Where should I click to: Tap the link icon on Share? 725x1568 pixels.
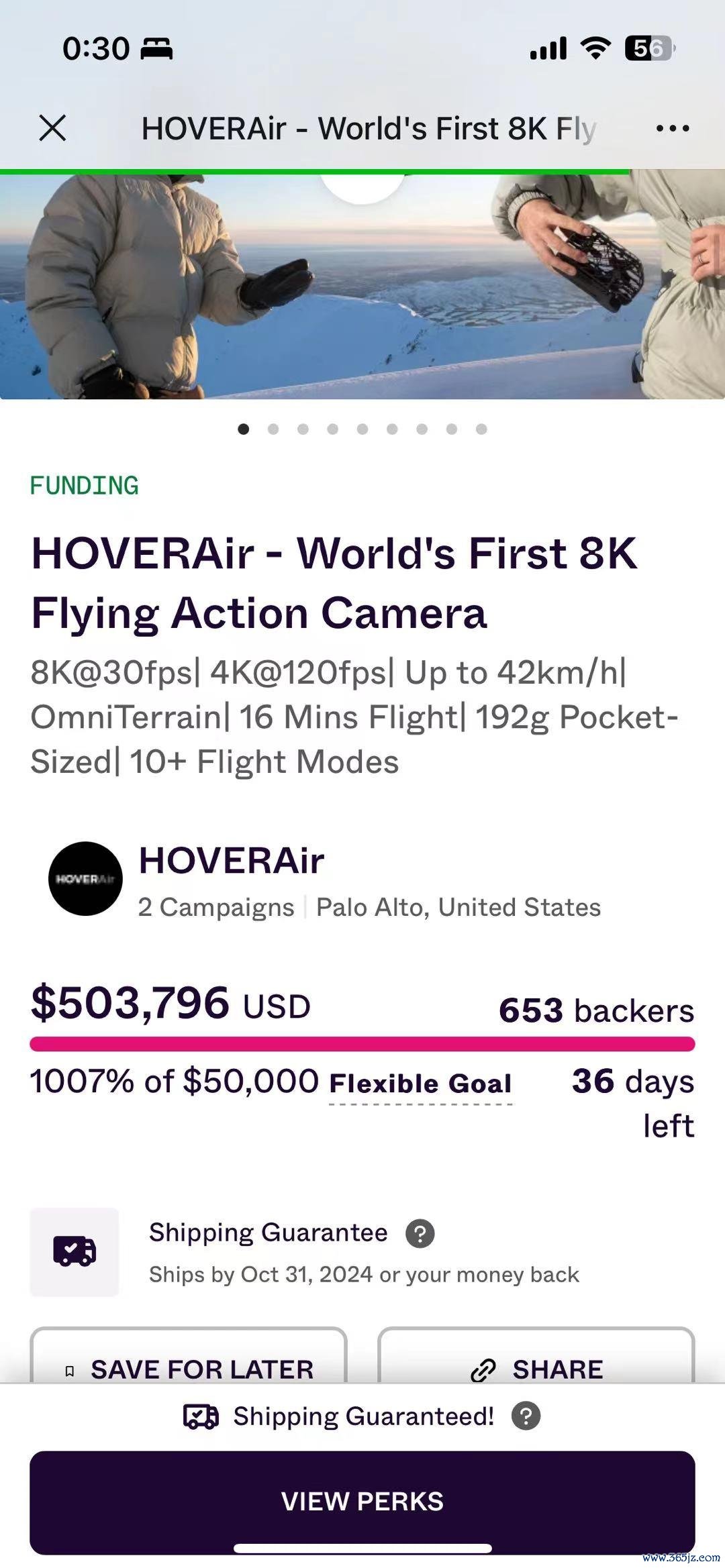click(x=483, y=1369)
